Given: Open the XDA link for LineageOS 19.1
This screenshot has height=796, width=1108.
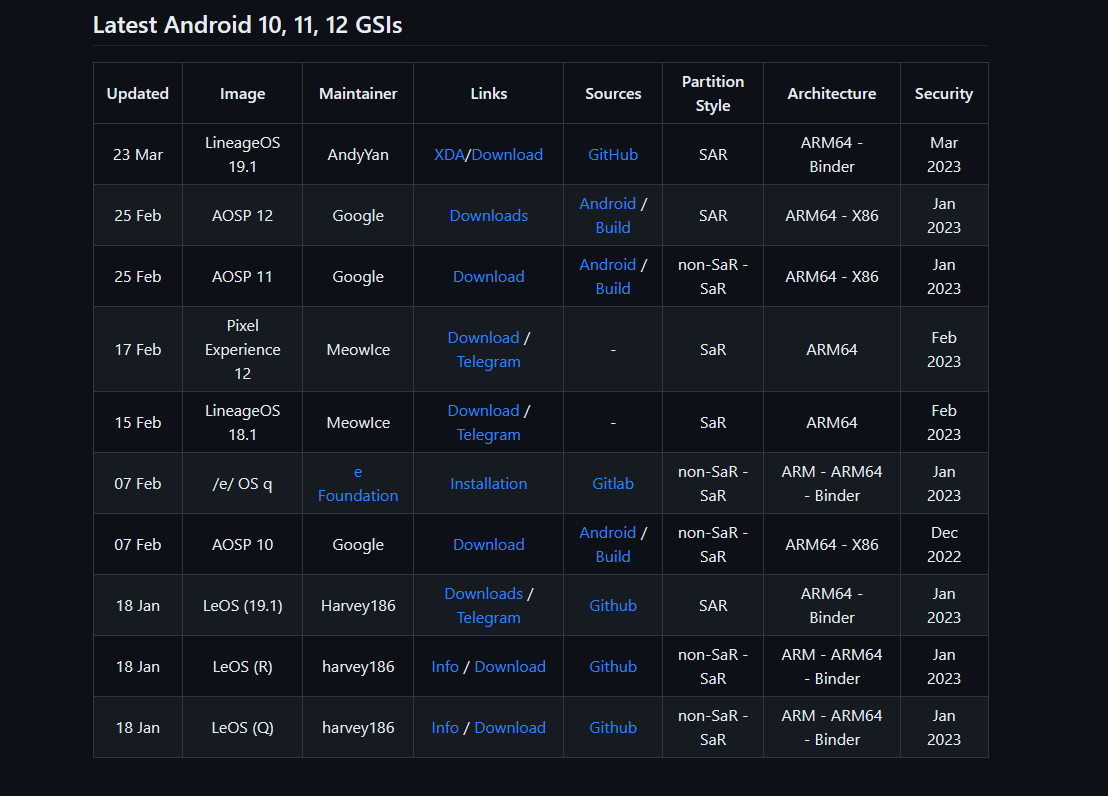Looking at the screenshot, I should (449, 155).
